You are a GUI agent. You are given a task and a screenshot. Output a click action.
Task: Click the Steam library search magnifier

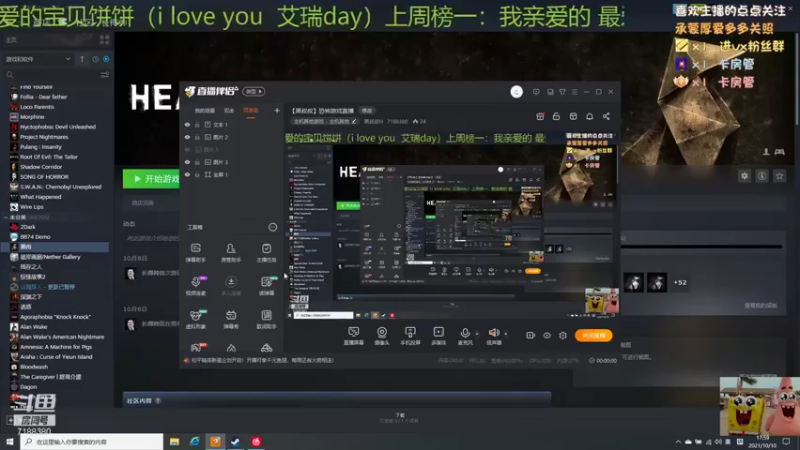click(x=9, y=75)
